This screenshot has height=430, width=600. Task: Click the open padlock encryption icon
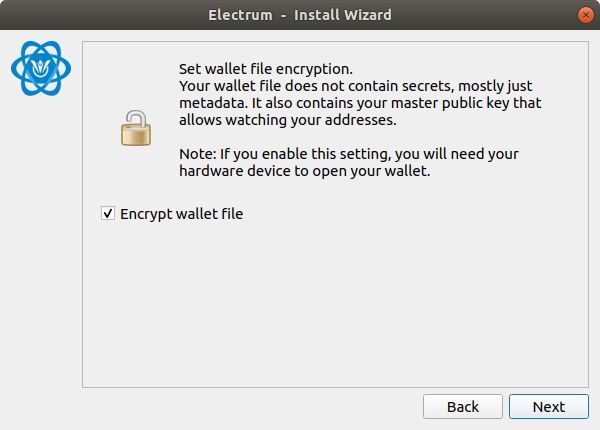click(136, 128)
